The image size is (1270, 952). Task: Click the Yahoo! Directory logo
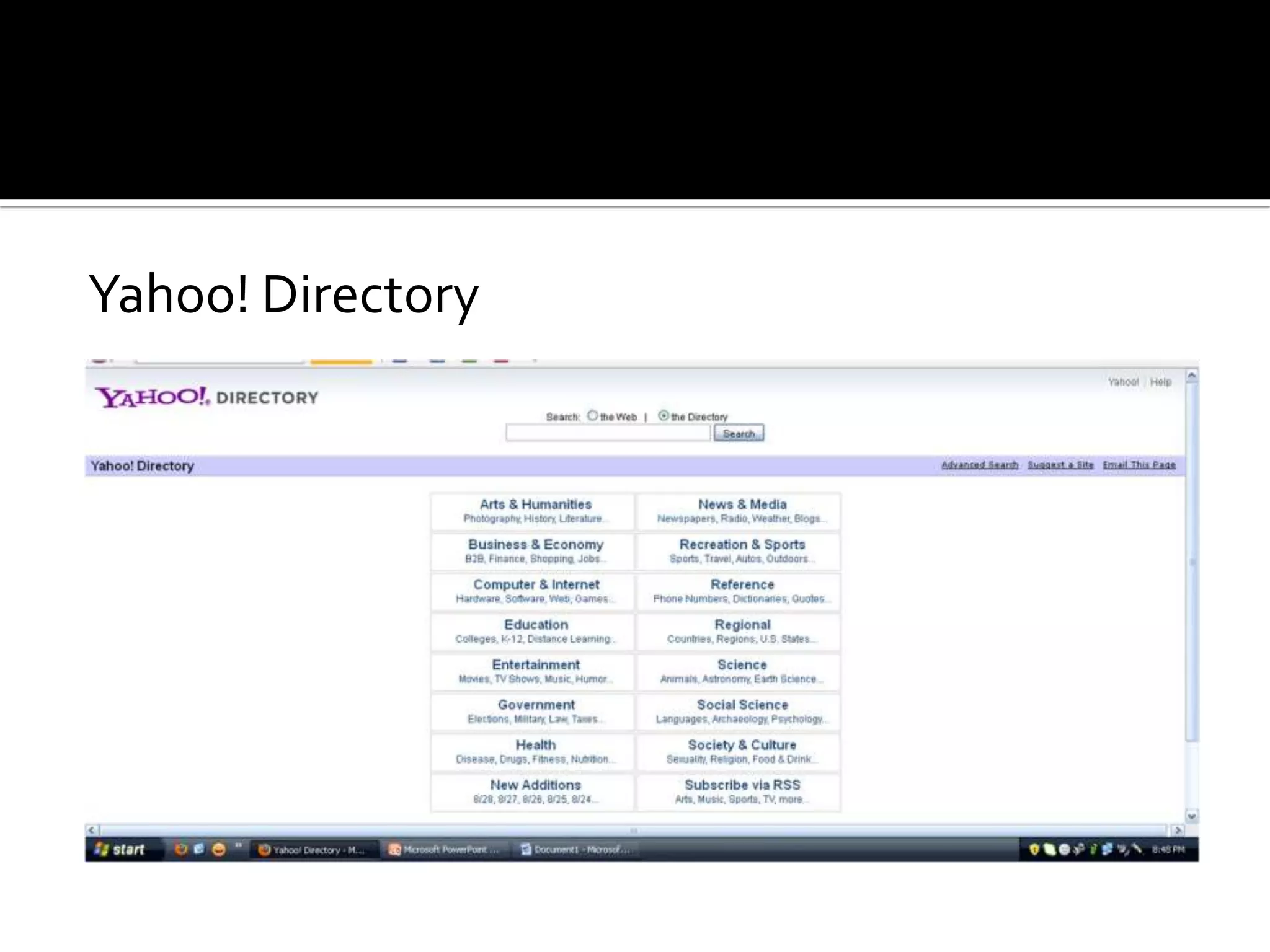coord(206,397)
